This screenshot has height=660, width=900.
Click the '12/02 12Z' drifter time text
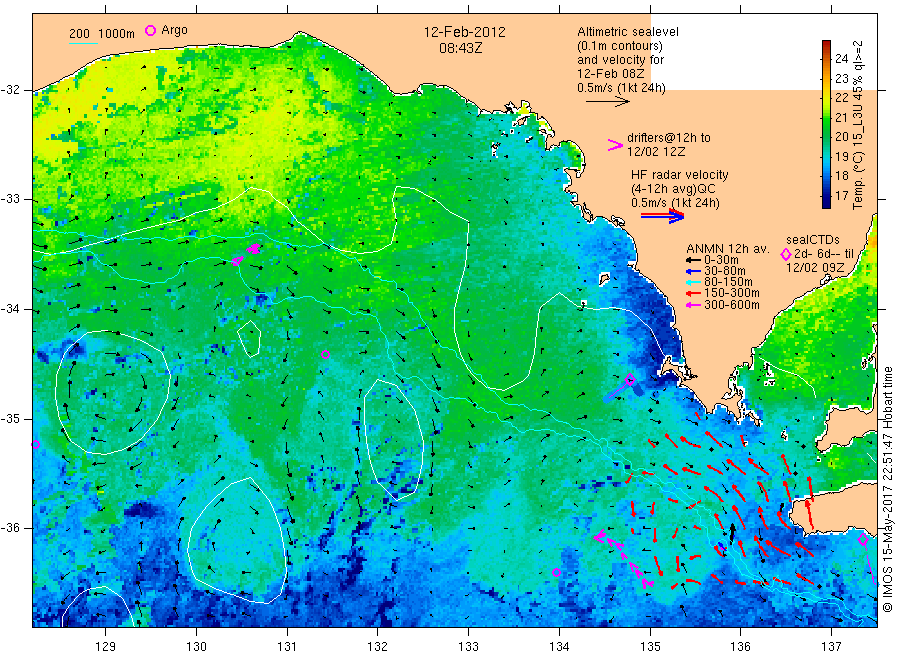click(x=656, y=152)
